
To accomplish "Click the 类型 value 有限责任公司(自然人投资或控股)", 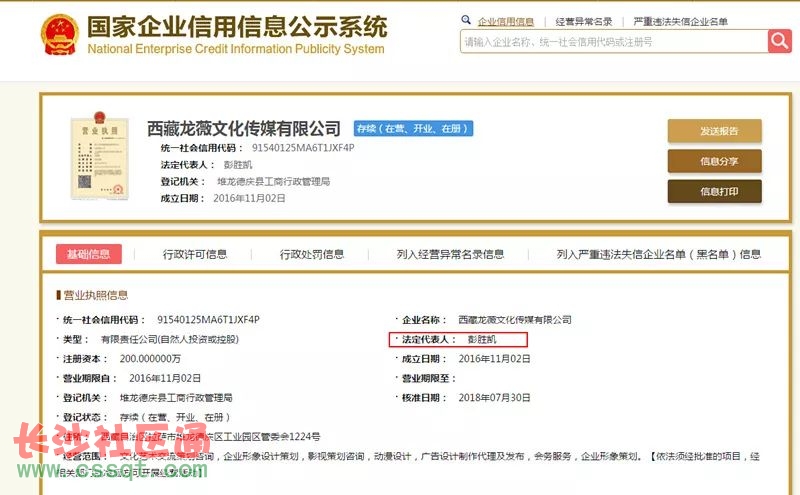I will pyautogui.click(x=170, y=339).
